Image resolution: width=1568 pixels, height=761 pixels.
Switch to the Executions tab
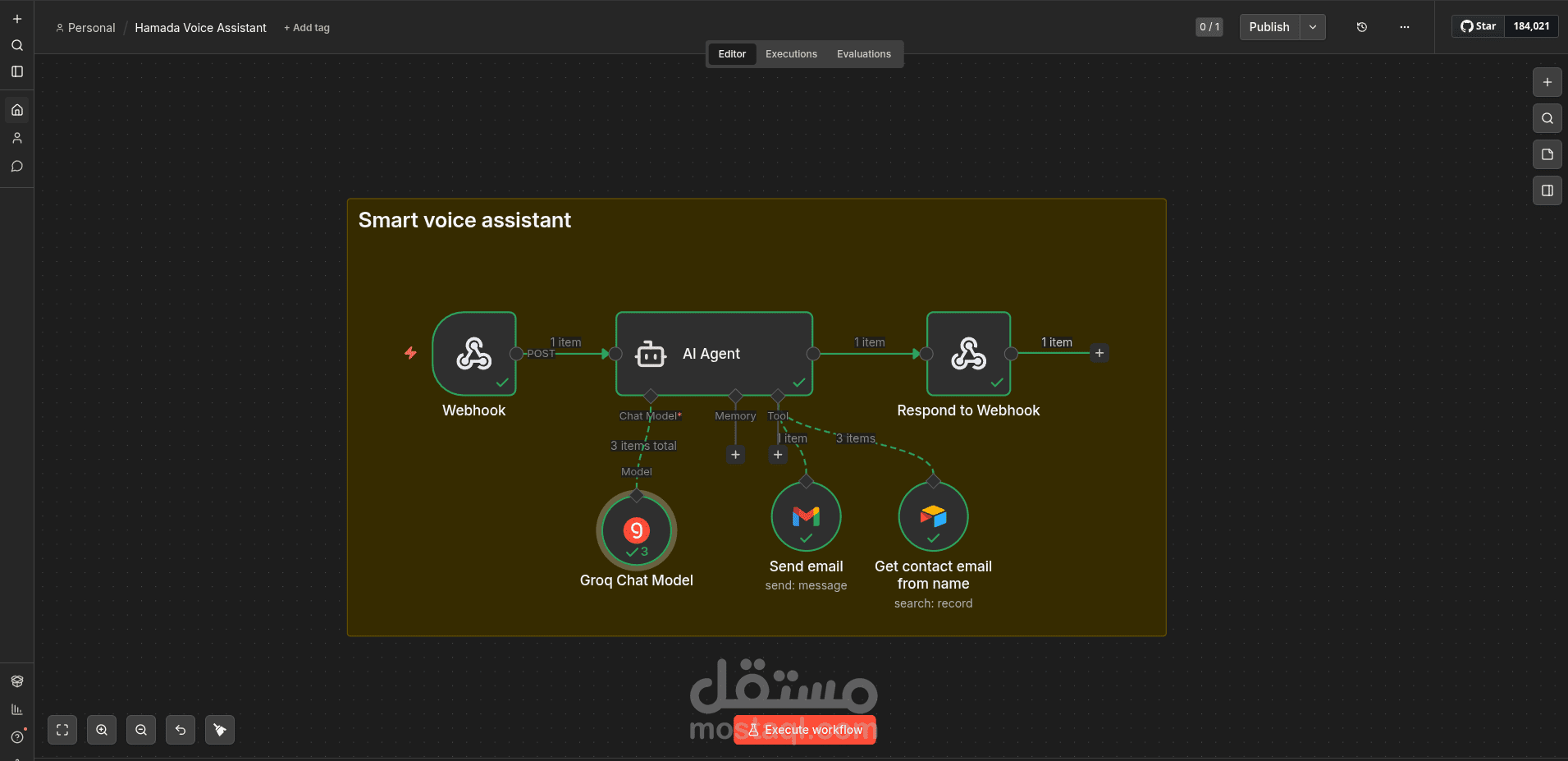(x=790, y=53)
